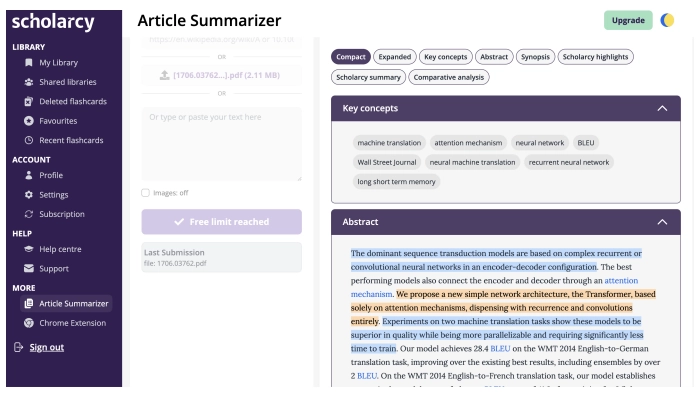The width and height of the screenshot is (700, 400).
Task: Open Deleted flashcards icon
Action: point(29,101)
